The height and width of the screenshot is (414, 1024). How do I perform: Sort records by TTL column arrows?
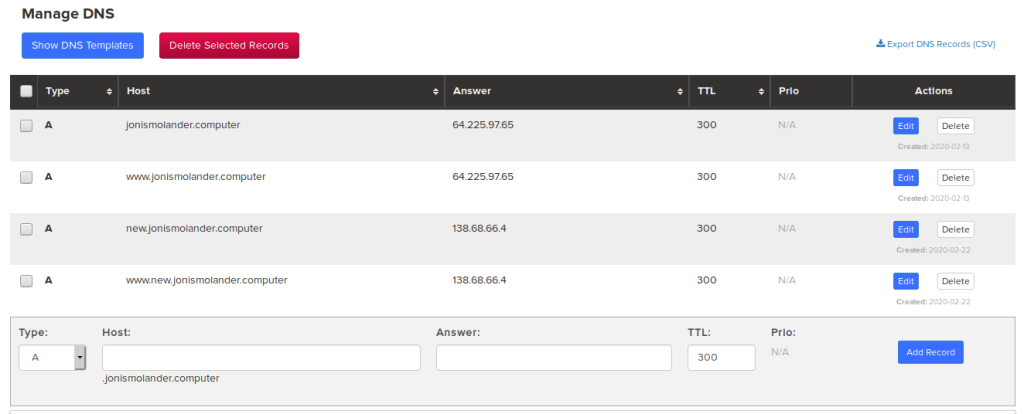(762, 91)
